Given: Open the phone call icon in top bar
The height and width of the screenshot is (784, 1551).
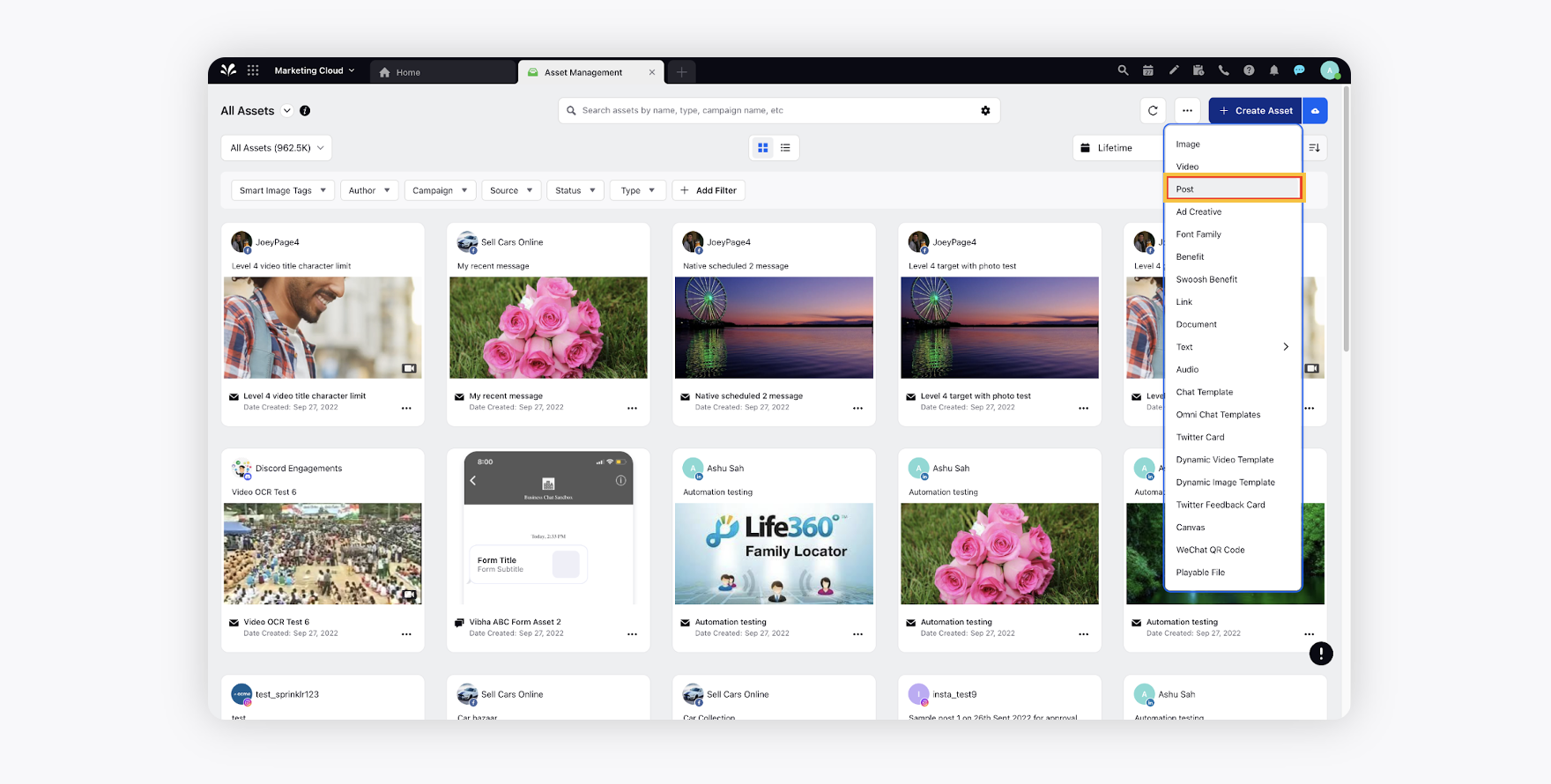Looking at the screenshot, I should click(1224, 70).
